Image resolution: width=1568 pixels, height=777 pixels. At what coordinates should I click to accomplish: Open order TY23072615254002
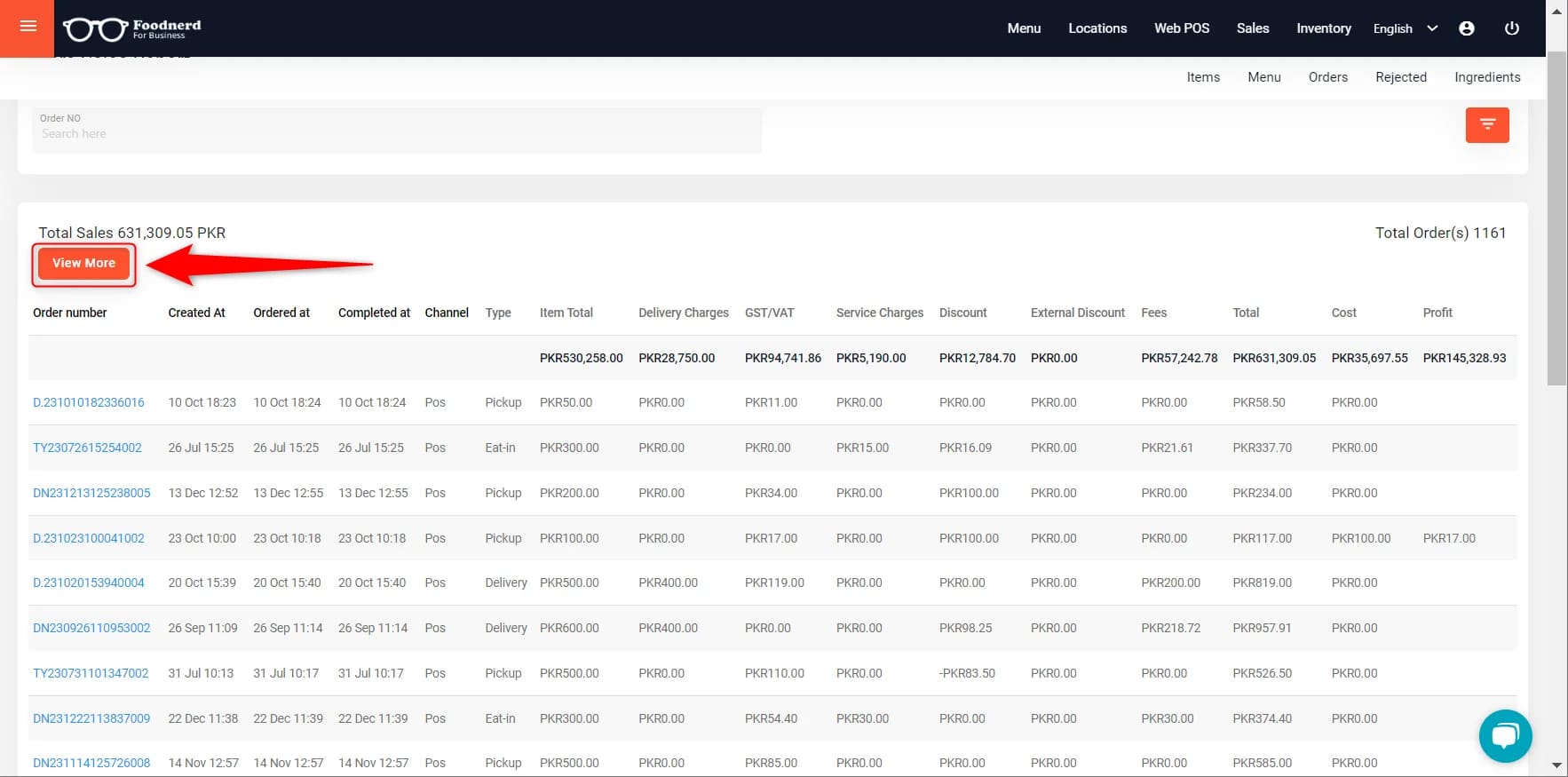(87, 448)
